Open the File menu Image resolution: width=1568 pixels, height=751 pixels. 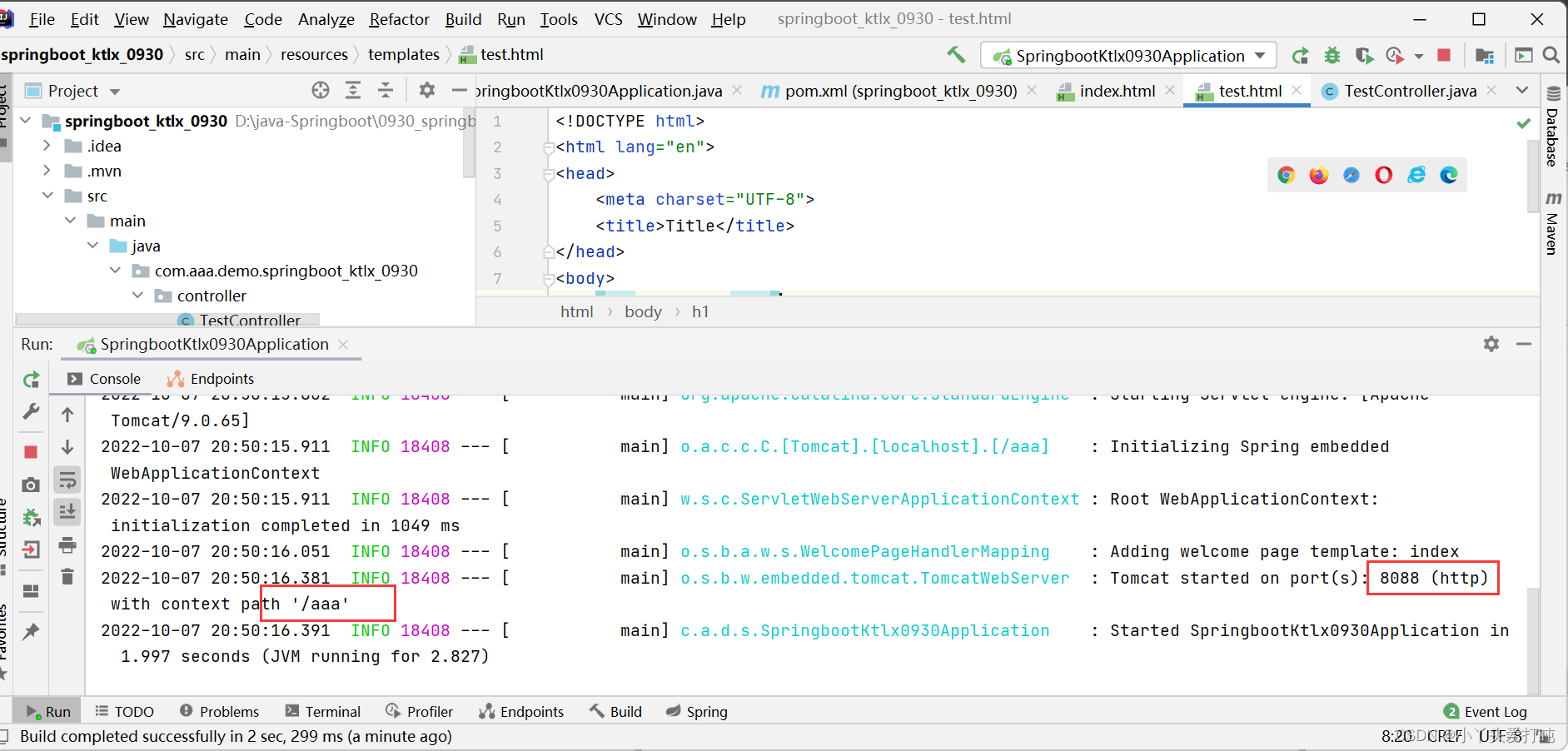[x=42, y=19]
